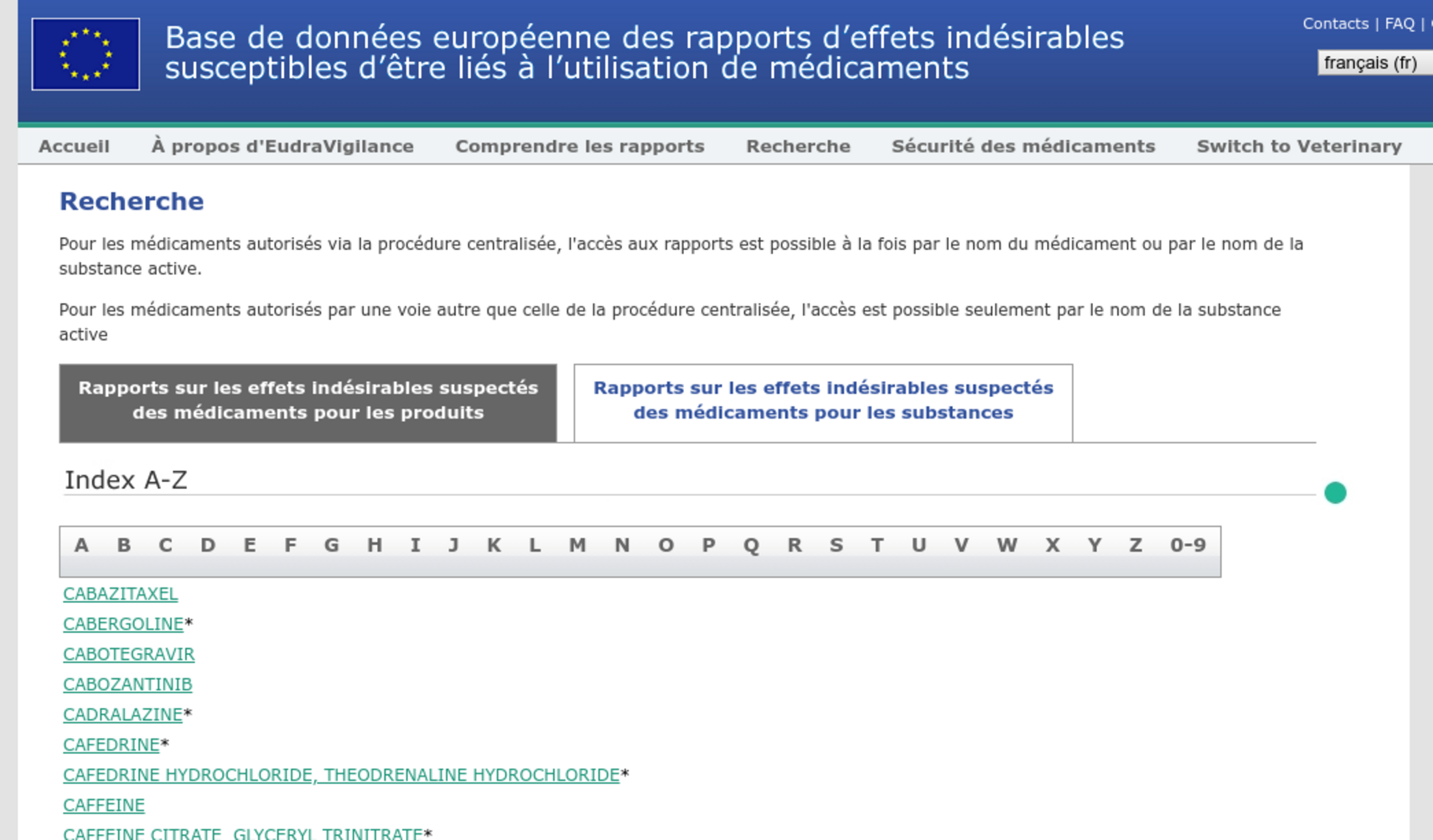
Task: Select letter K in the index
Action: coord(494,545)
